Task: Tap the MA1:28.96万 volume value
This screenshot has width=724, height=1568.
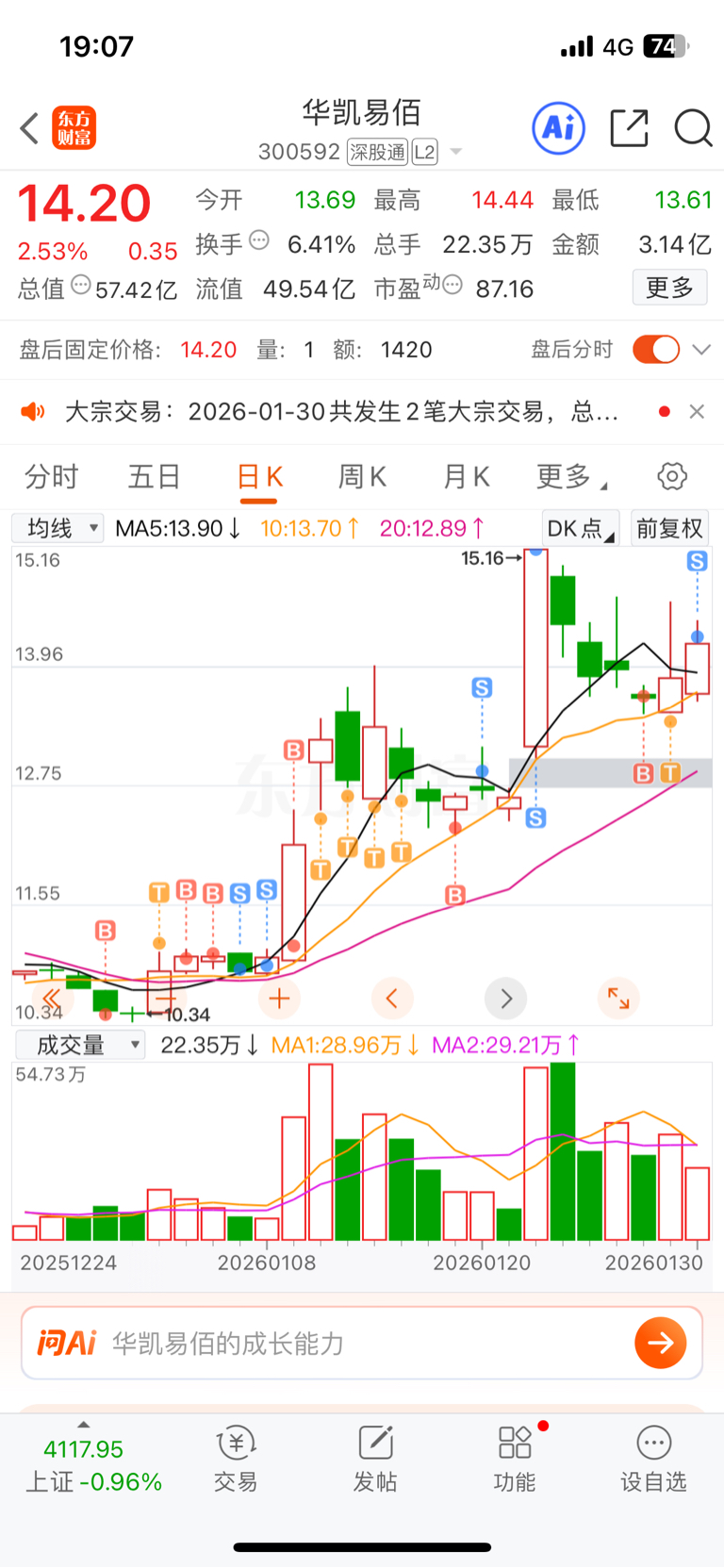Action: click(x=345, y=1045)
